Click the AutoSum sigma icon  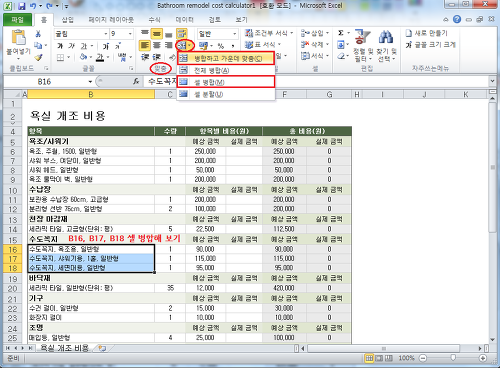point(341,33)
